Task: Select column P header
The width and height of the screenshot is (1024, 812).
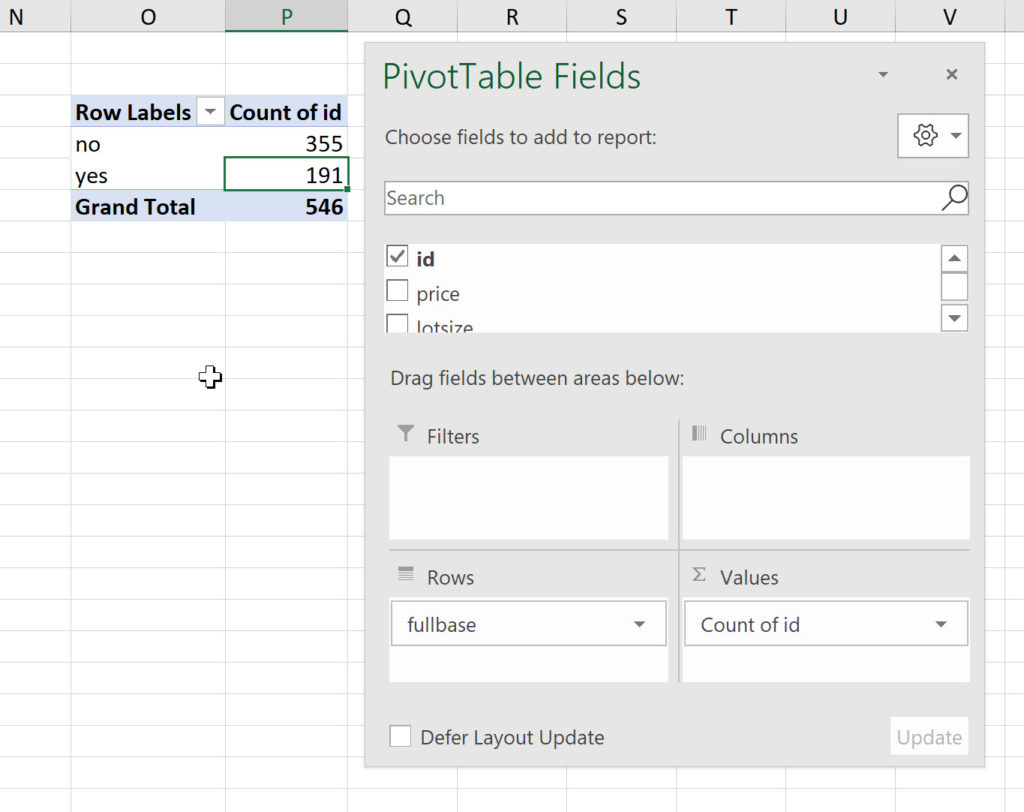Action: tap(286, 16)
